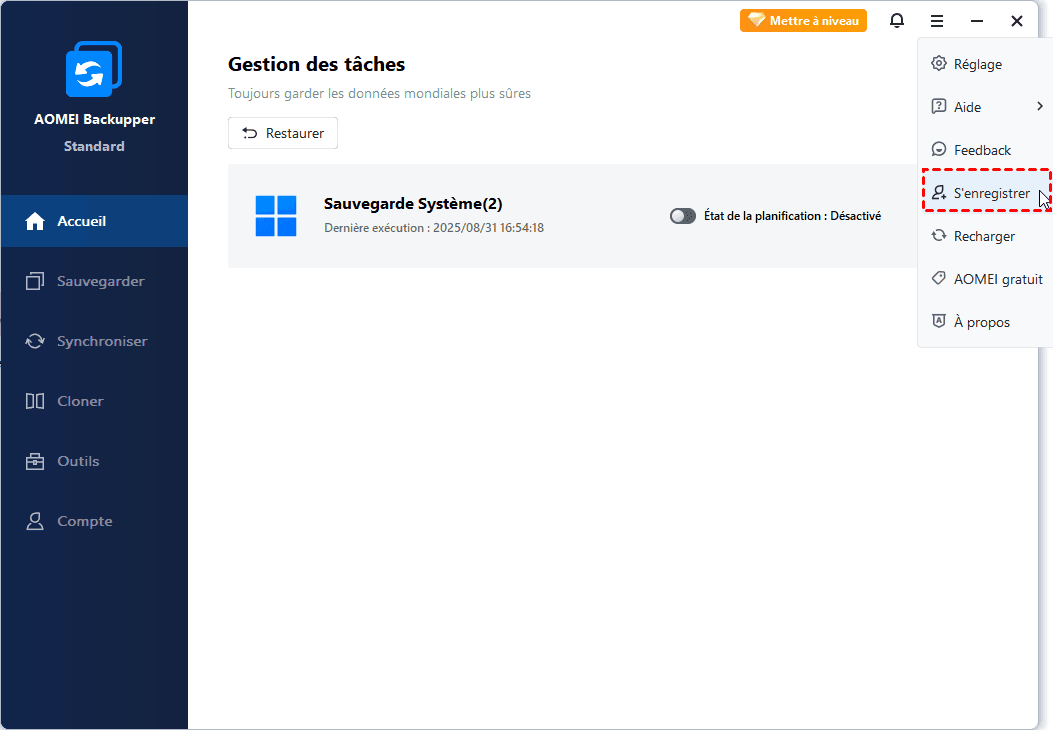Click the Windows logo of Sauvegarde Système(2)
The height and width of the screenshot is (730, 1053).
click(276, 216)
